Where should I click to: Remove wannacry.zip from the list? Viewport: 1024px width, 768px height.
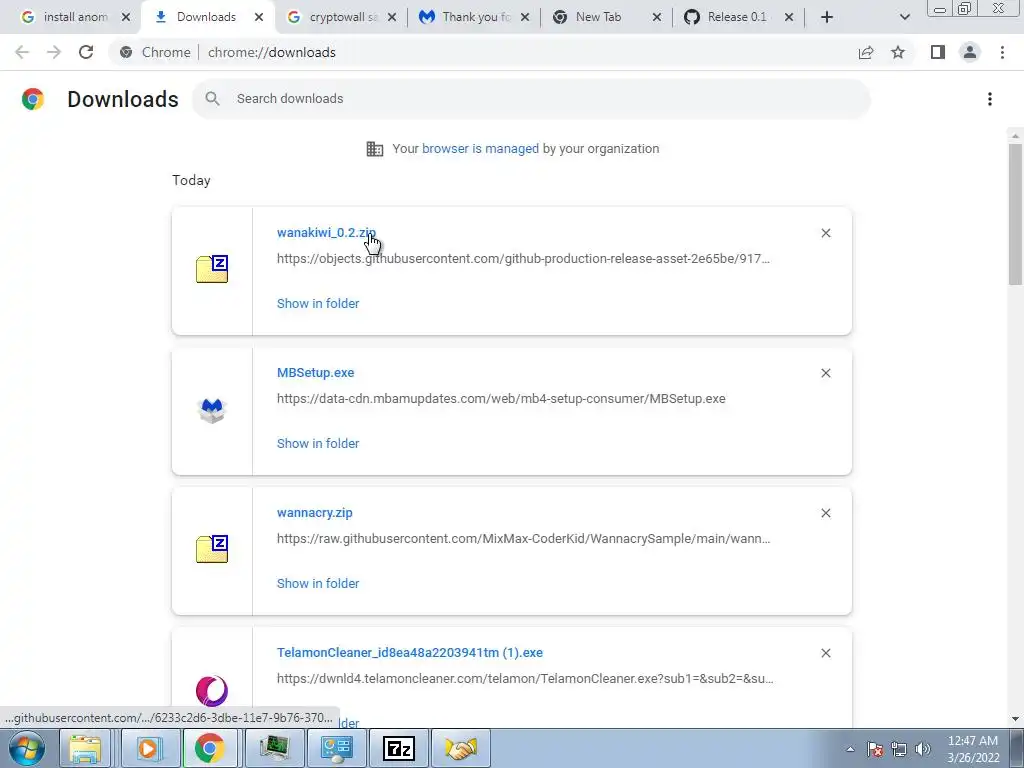[x=825, y=513]
